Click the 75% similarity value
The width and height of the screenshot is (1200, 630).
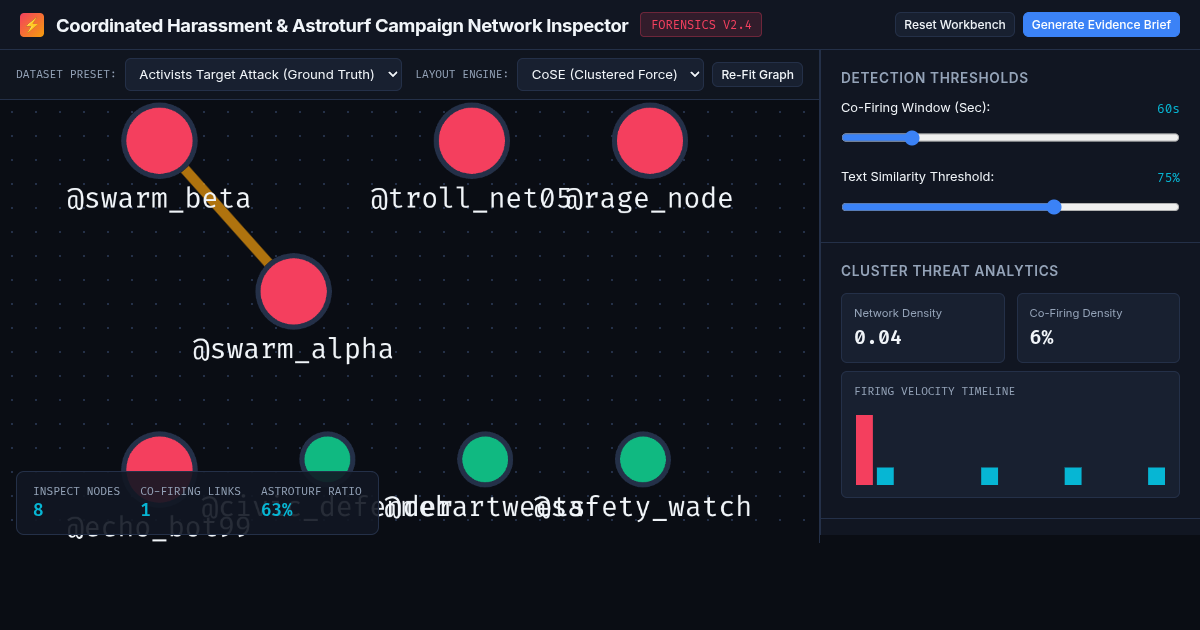[x=1168, y=178]
